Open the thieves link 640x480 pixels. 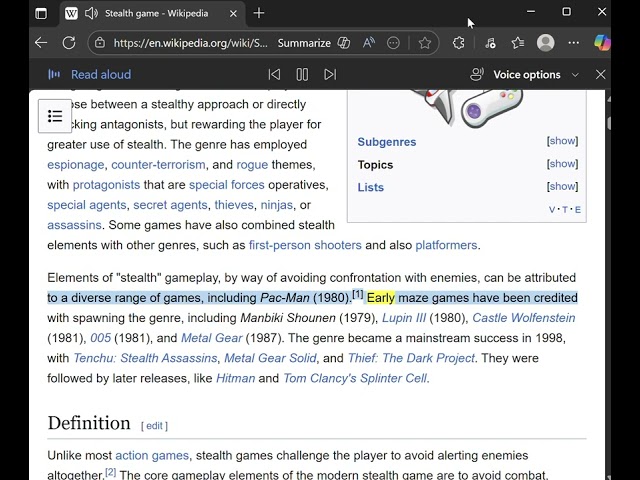[x=234, y=205]
